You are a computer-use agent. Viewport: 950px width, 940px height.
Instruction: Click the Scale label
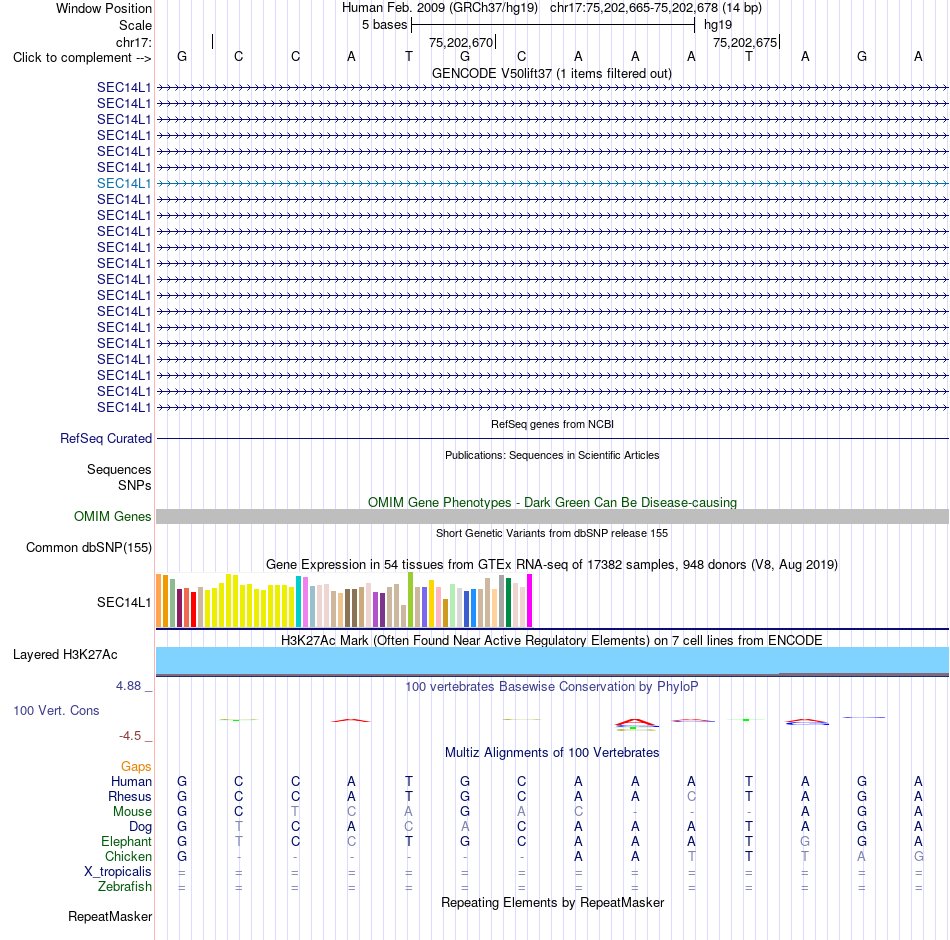[135, 25]
